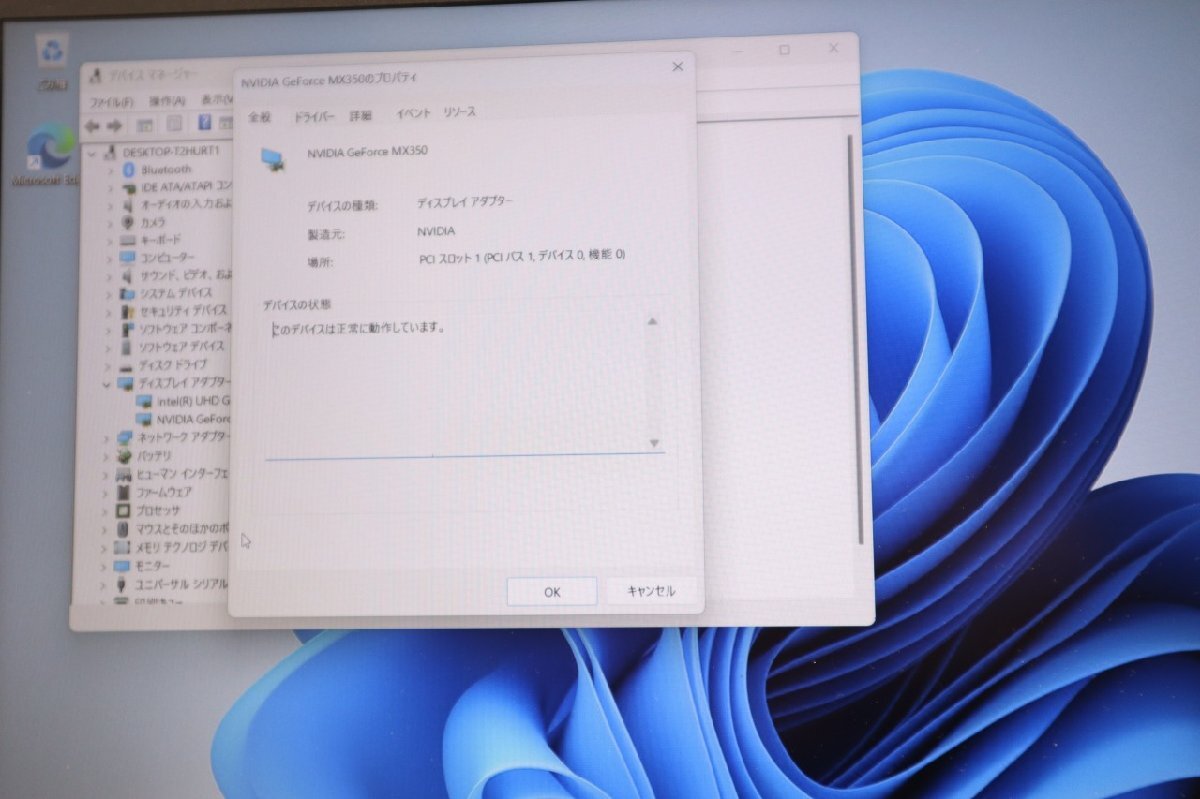
Task: Select the ユニバーサル シリアル USB icon
Action: pos(123,583)
